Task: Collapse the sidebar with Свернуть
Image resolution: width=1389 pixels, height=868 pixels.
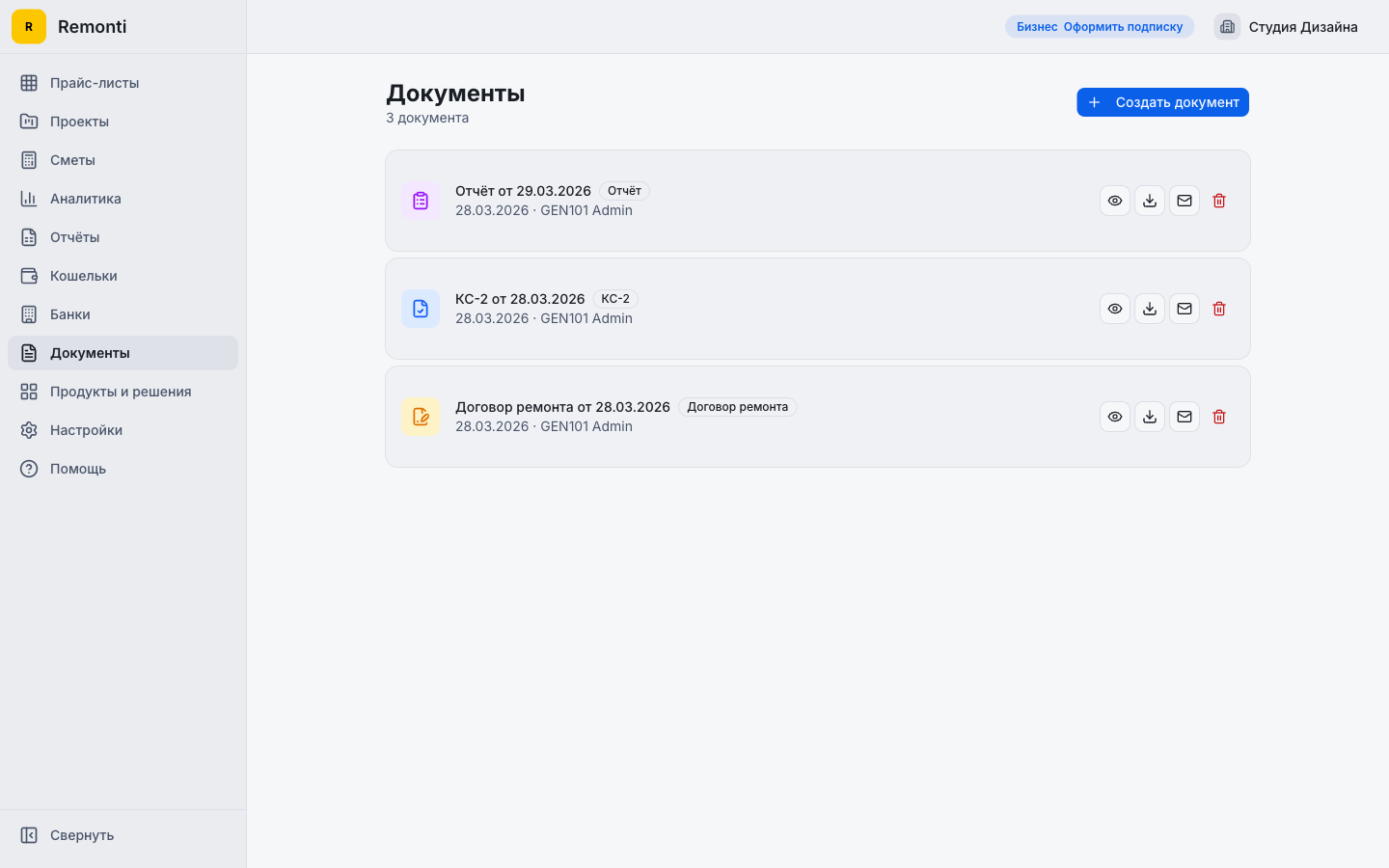Action: click(x=66, y=834)
